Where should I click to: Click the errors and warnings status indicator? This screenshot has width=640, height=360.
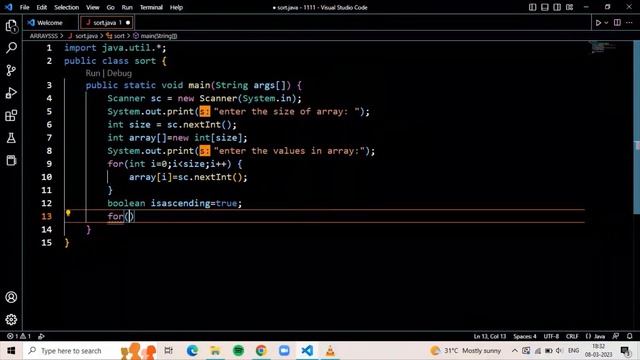click(19, 336)
